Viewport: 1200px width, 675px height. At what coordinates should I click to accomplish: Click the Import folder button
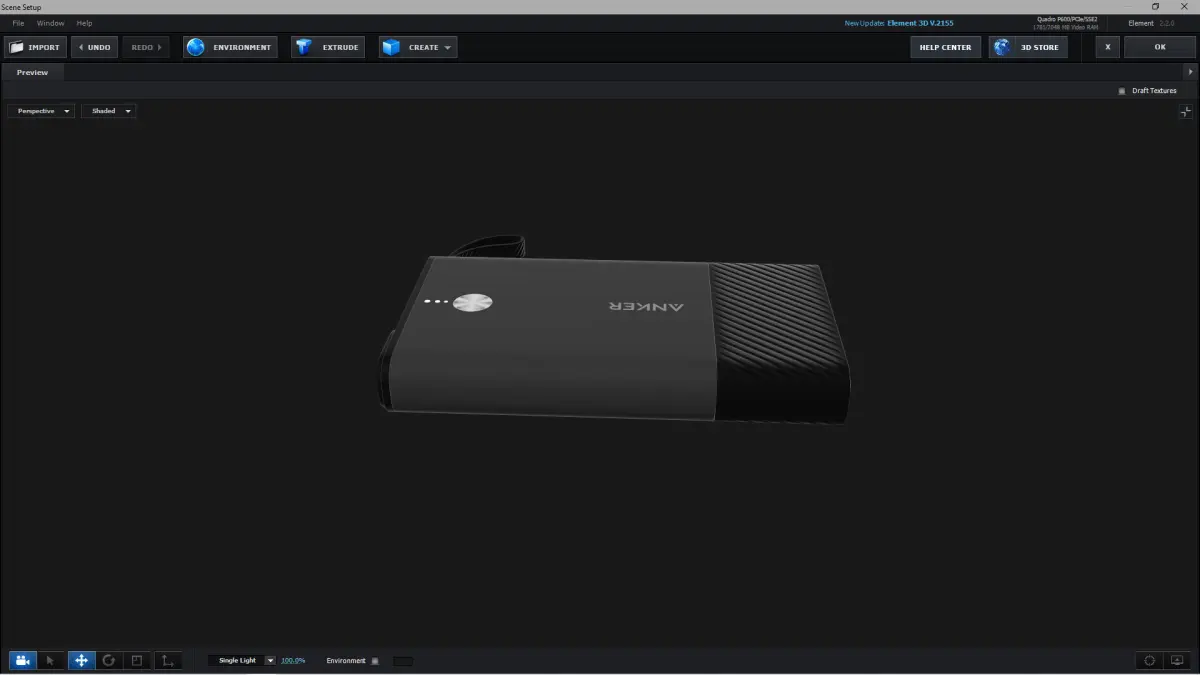(35, 47)
